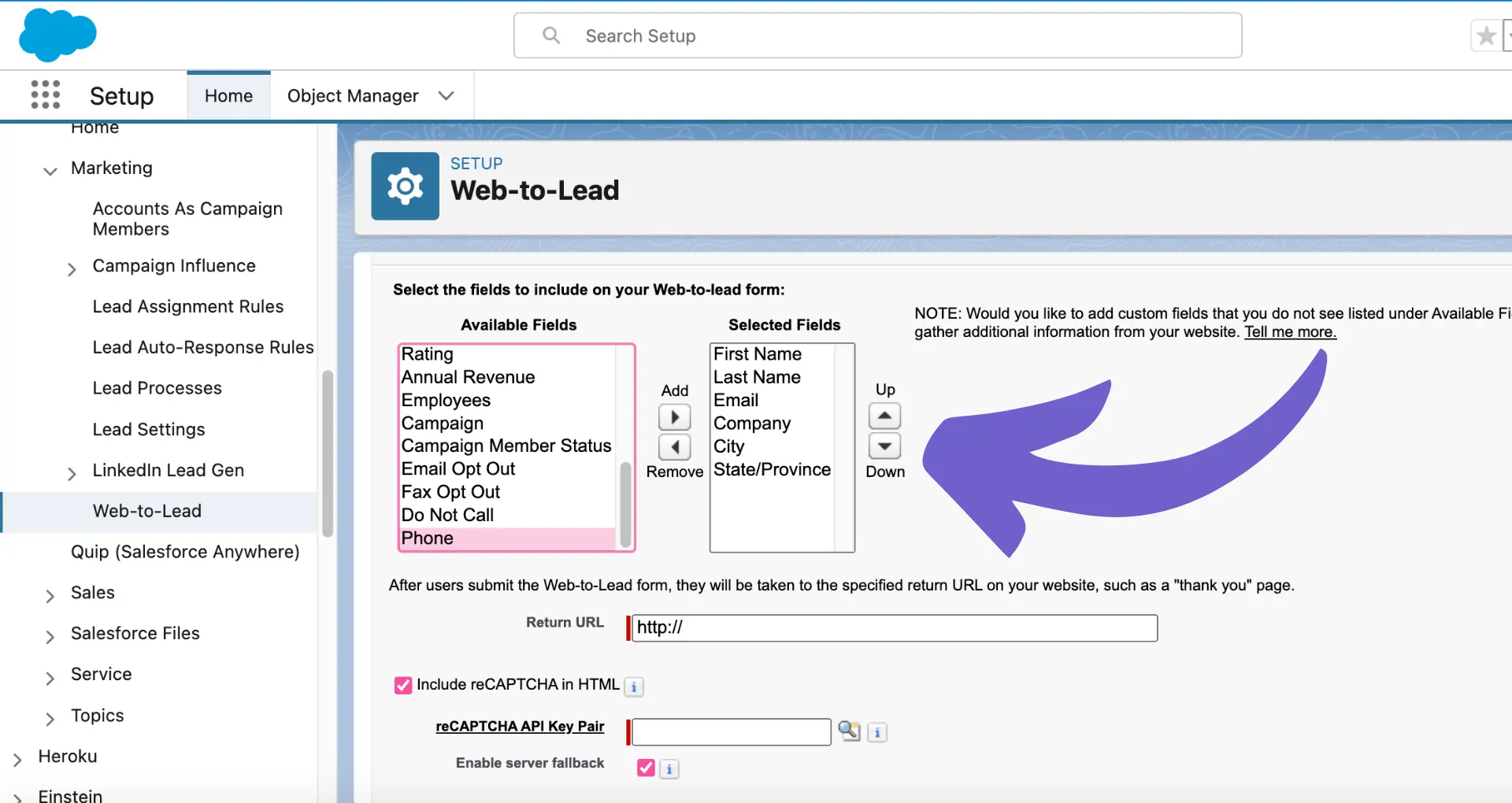The height and width of the screenshot is (803, 1512).
Task: Expand the Topics section
Action: pyautogui.click(x=50, y=719)
